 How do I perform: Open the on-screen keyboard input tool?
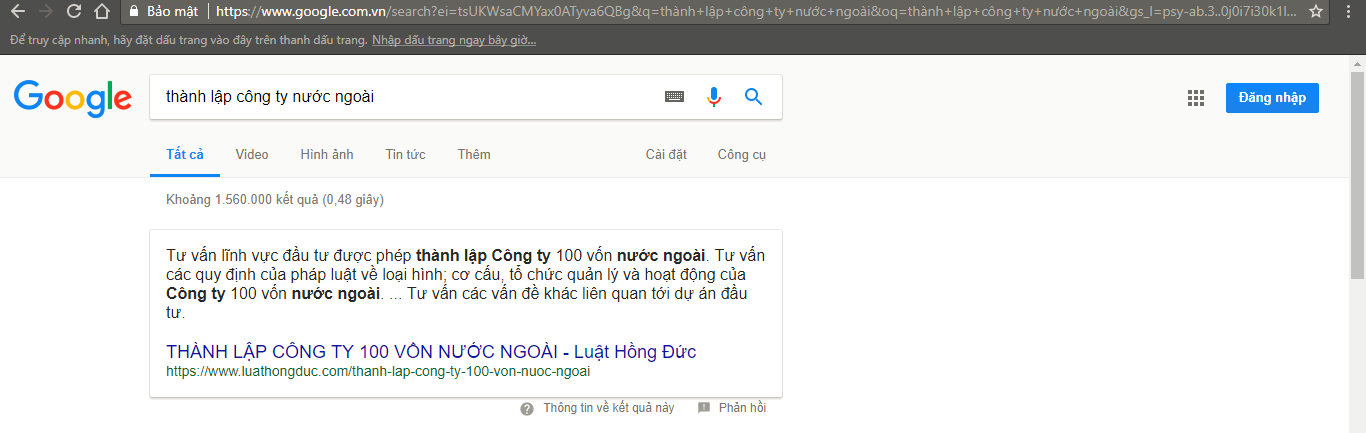click(674, 97)
